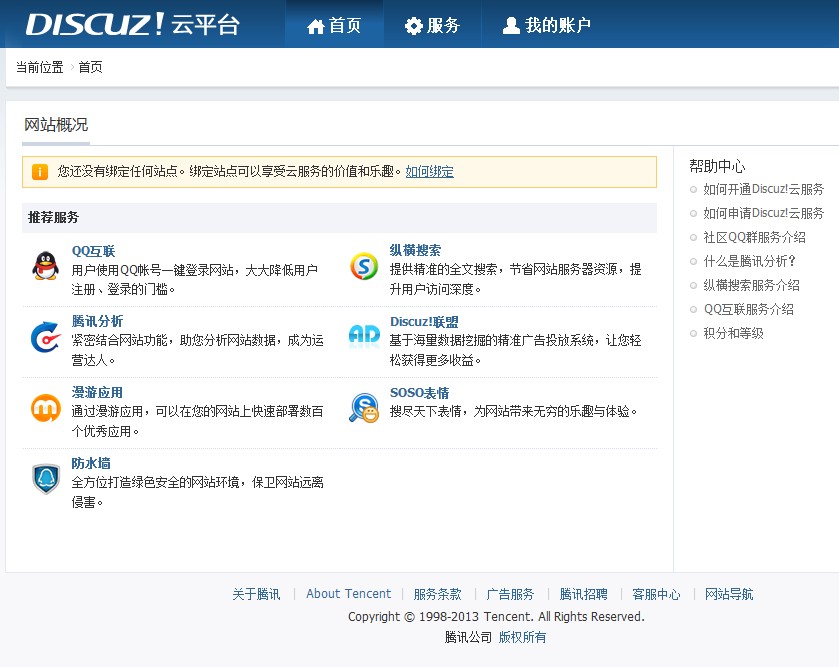Click the 腾讯分析 icon
This screenshot has height=667, width=839.
[45, 337]
